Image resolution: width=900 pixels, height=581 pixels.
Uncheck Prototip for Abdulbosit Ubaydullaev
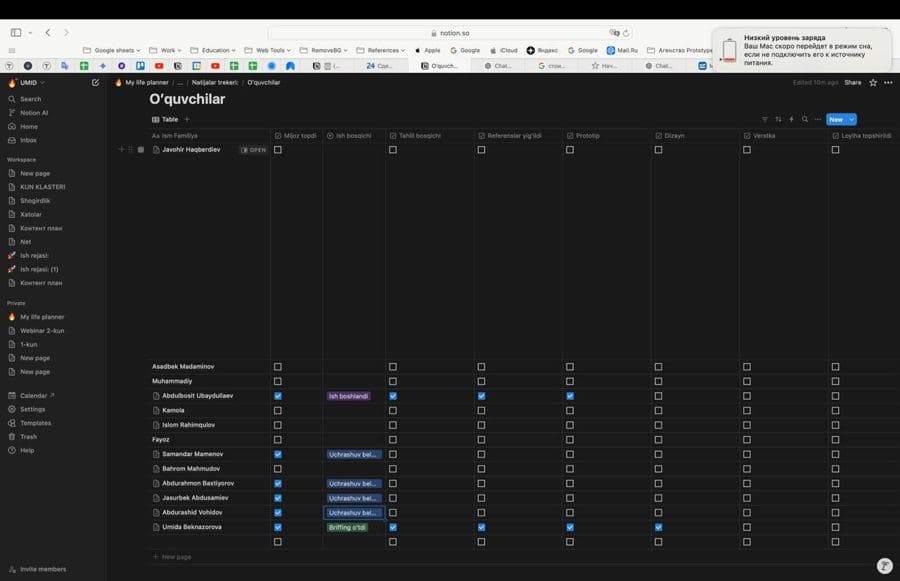click(x=570, y=396)
